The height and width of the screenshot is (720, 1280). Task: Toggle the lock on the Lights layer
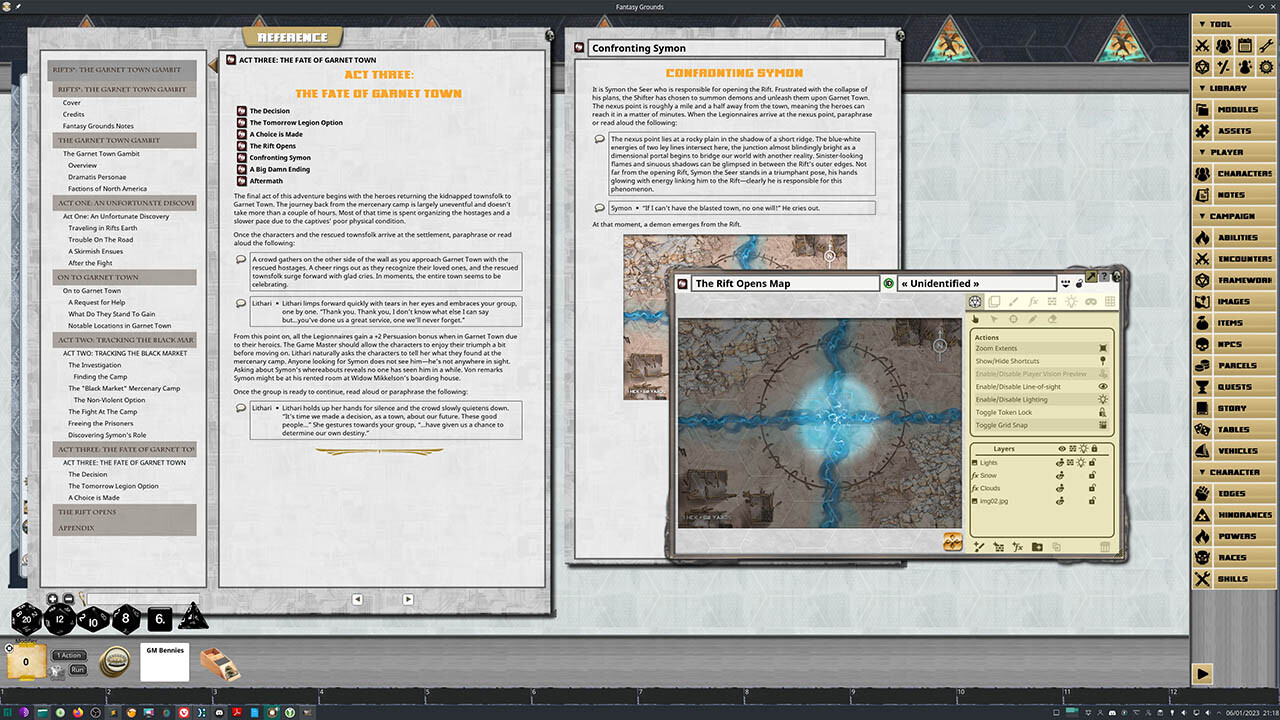coord(1092,463)
